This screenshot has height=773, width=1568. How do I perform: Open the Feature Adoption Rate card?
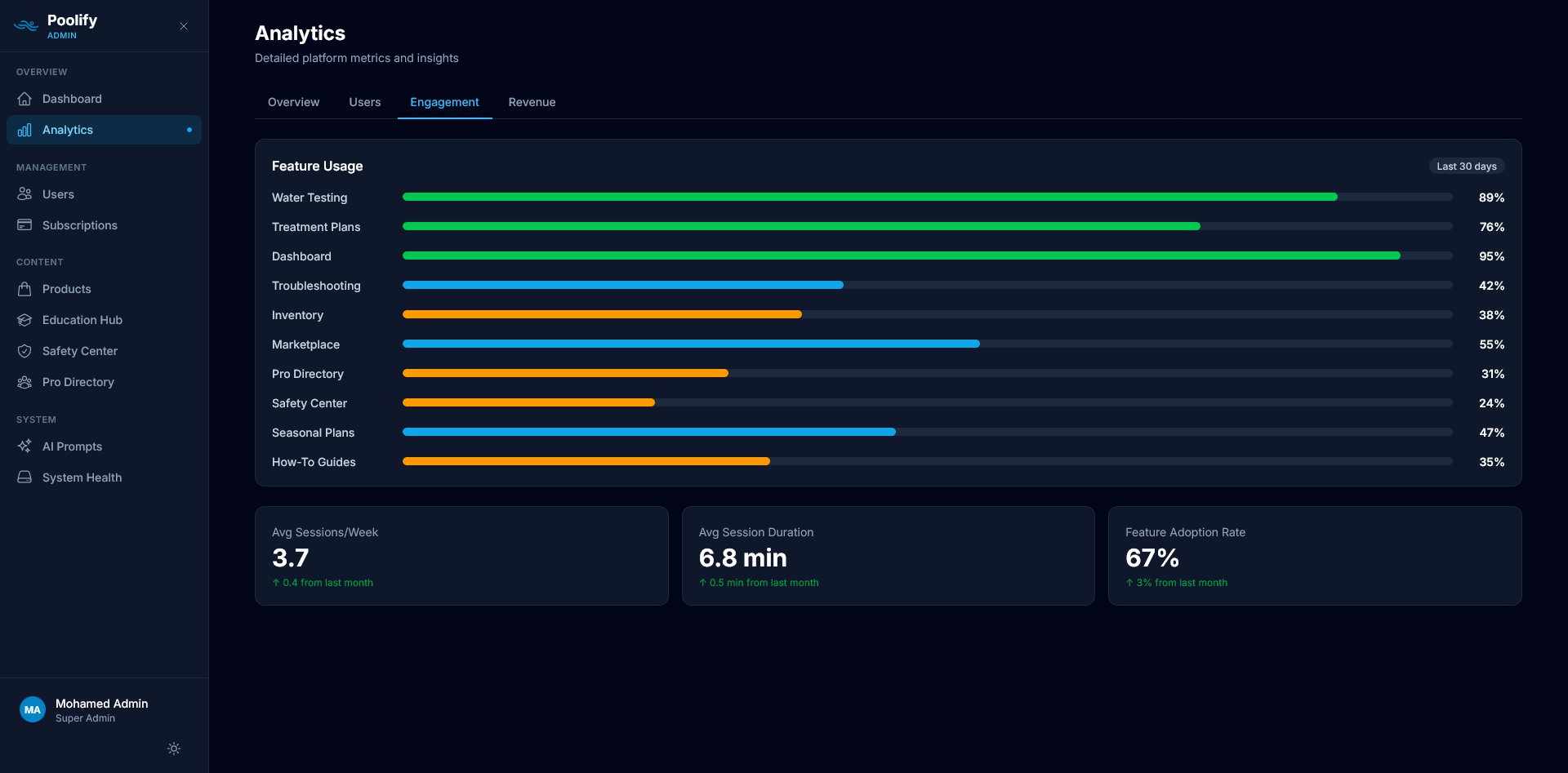coord(1314,556)
